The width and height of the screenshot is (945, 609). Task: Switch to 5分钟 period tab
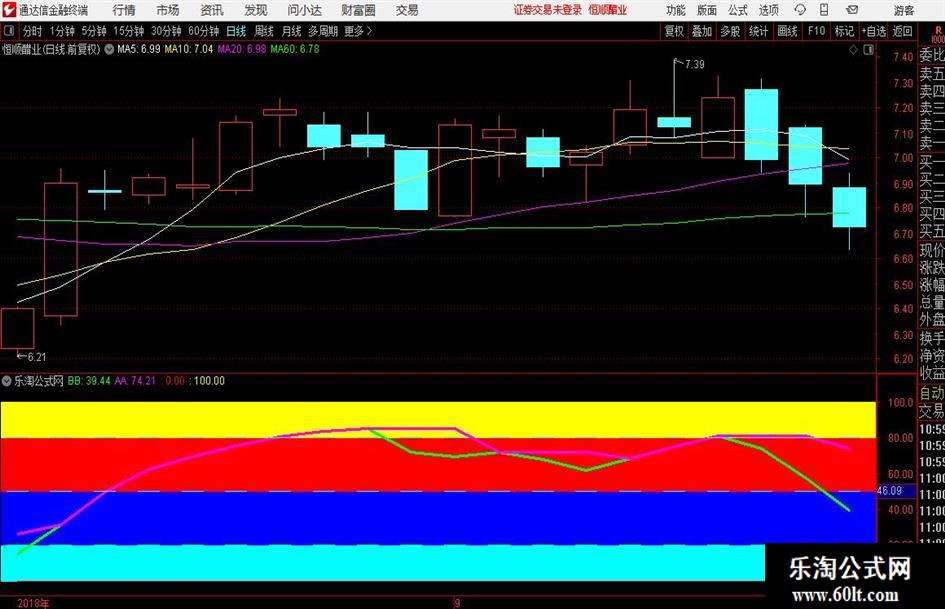[93, 31]
